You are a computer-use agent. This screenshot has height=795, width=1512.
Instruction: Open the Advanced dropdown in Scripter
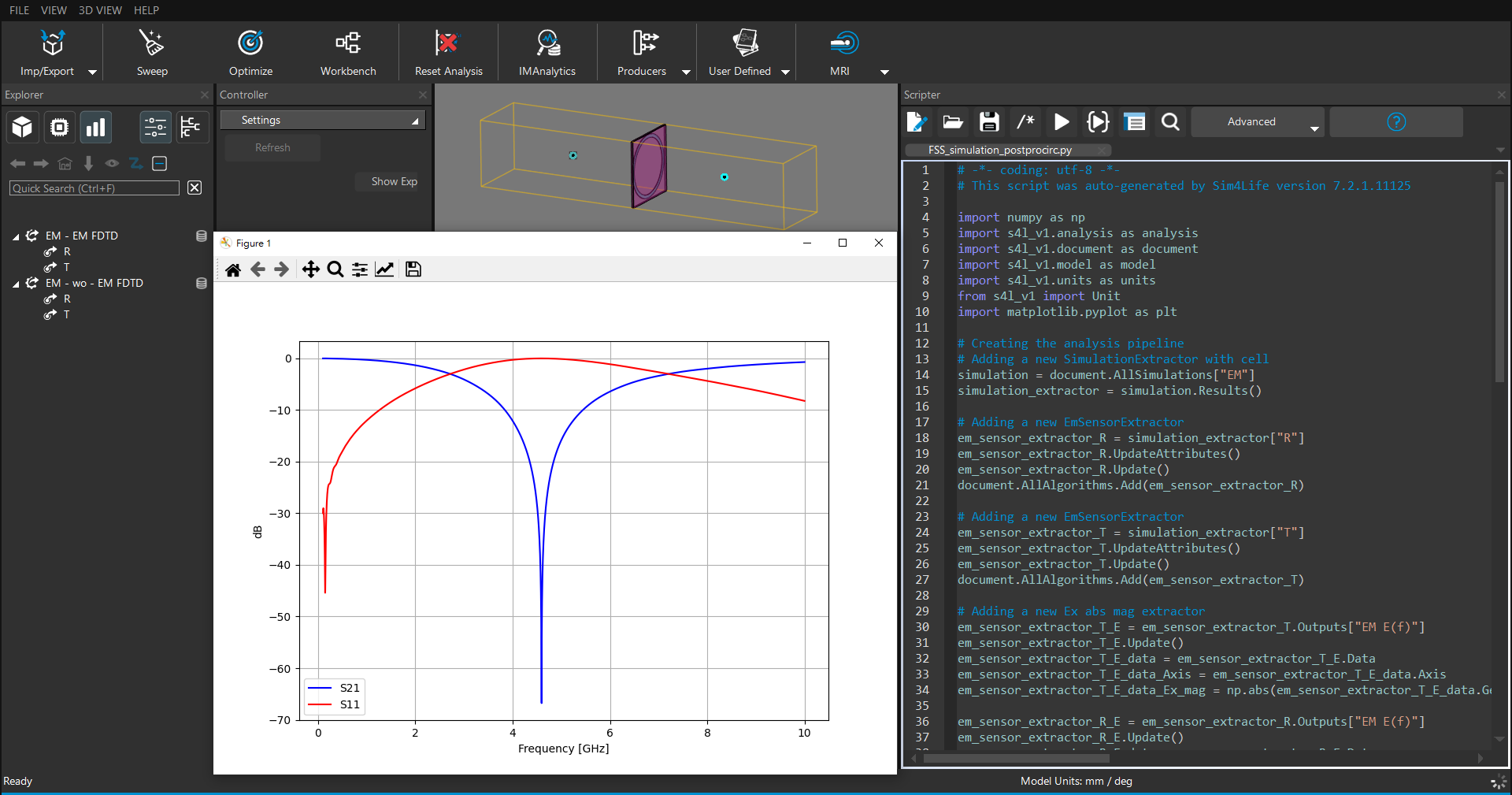tap(1257, 122)
